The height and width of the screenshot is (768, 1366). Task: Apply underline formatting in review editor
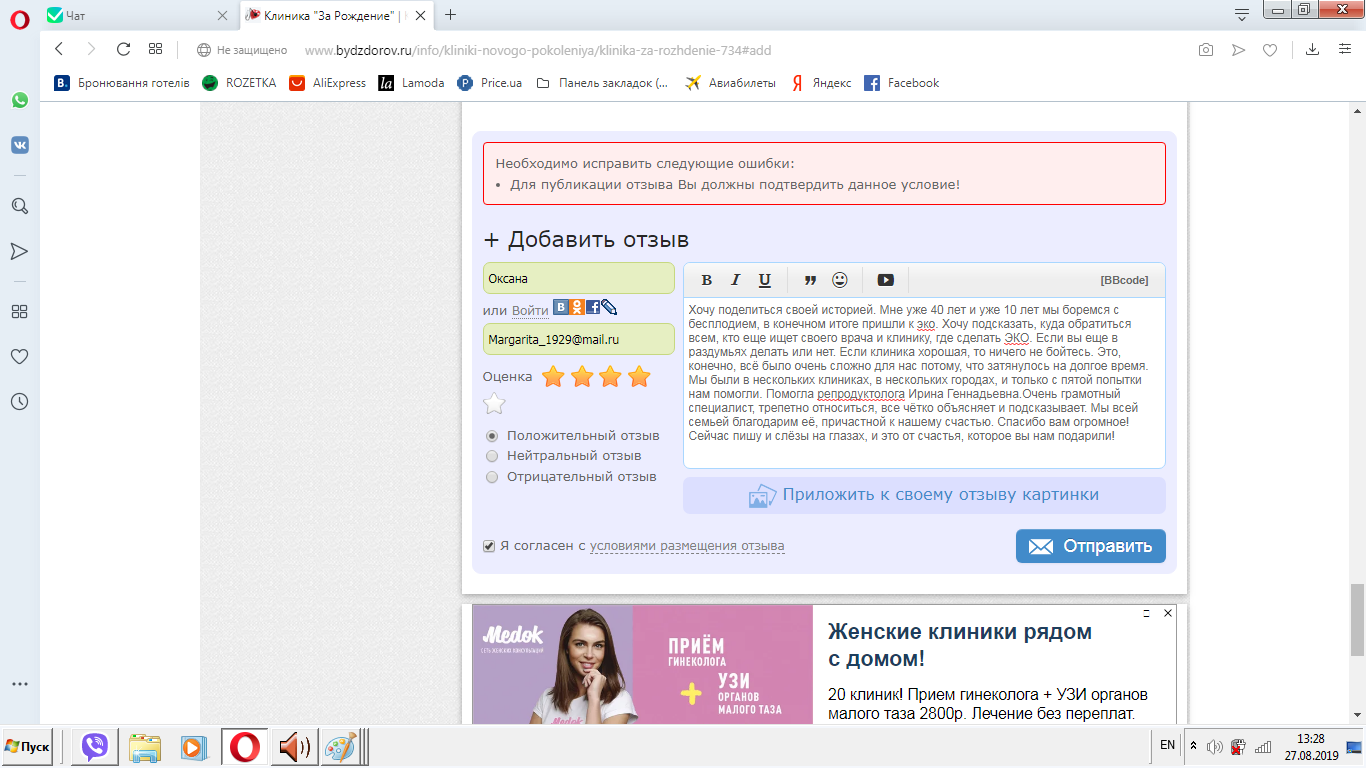click(x=765, y=280)
